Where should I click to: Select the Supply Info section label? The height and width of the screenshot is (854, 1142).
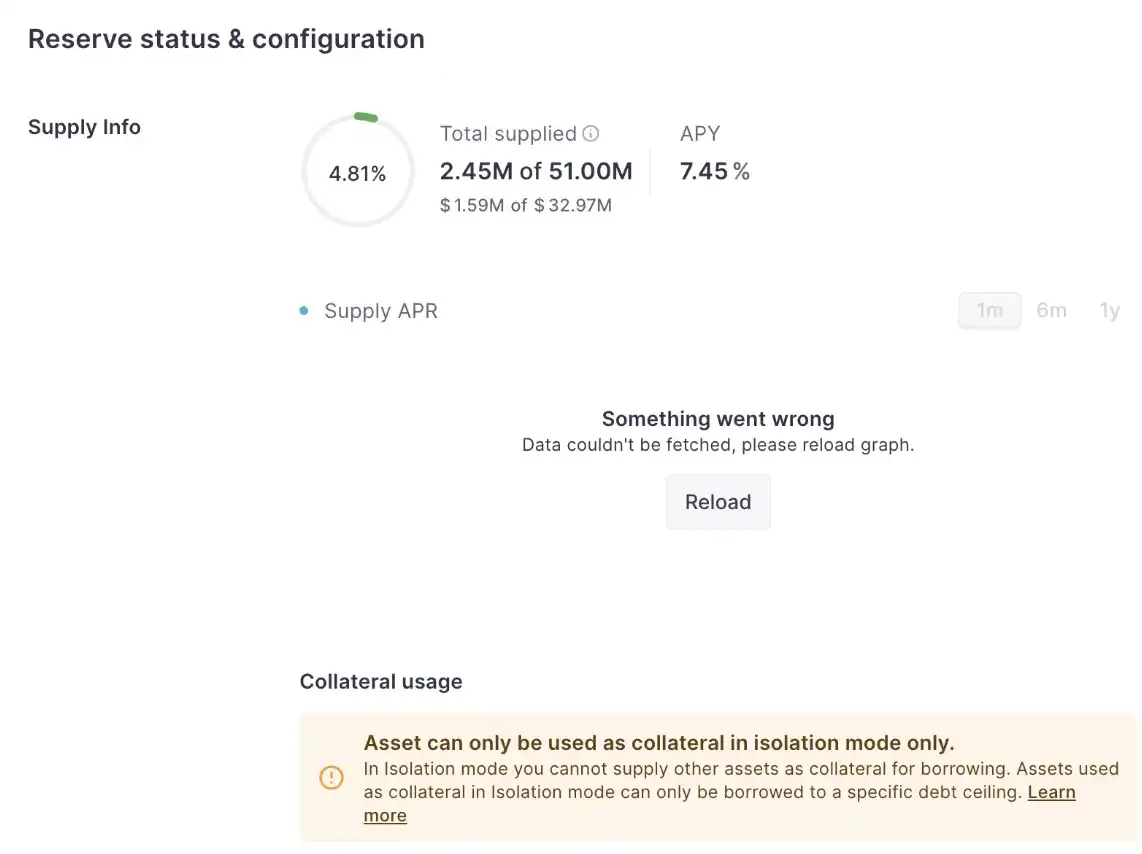tap(84, 127)
